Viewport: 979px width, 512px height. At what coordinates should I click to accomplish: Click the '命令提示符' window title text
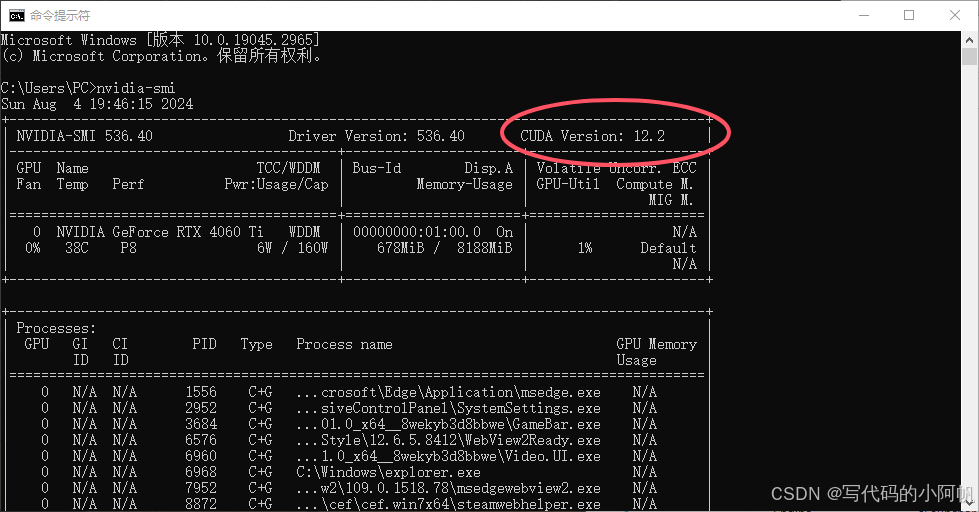coord(60,15)
